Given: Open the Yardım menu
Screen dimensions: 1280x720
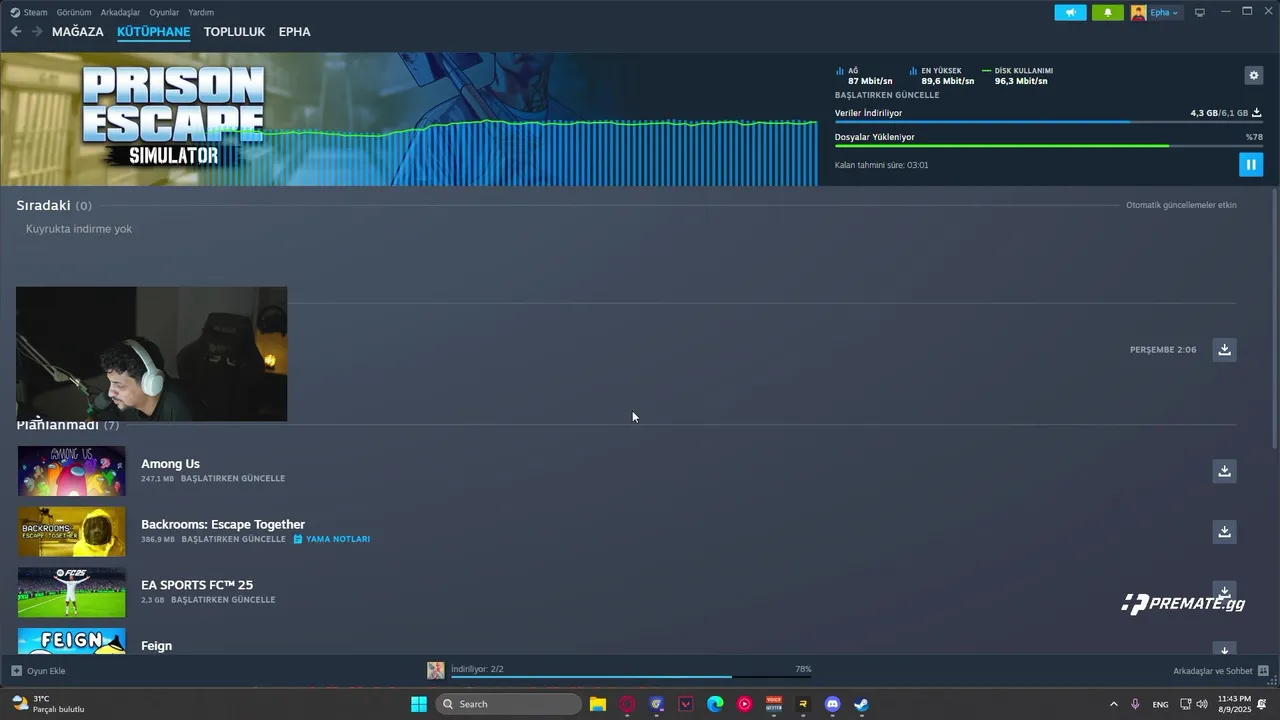Looking at the screenshot, I should pos(201,13).
